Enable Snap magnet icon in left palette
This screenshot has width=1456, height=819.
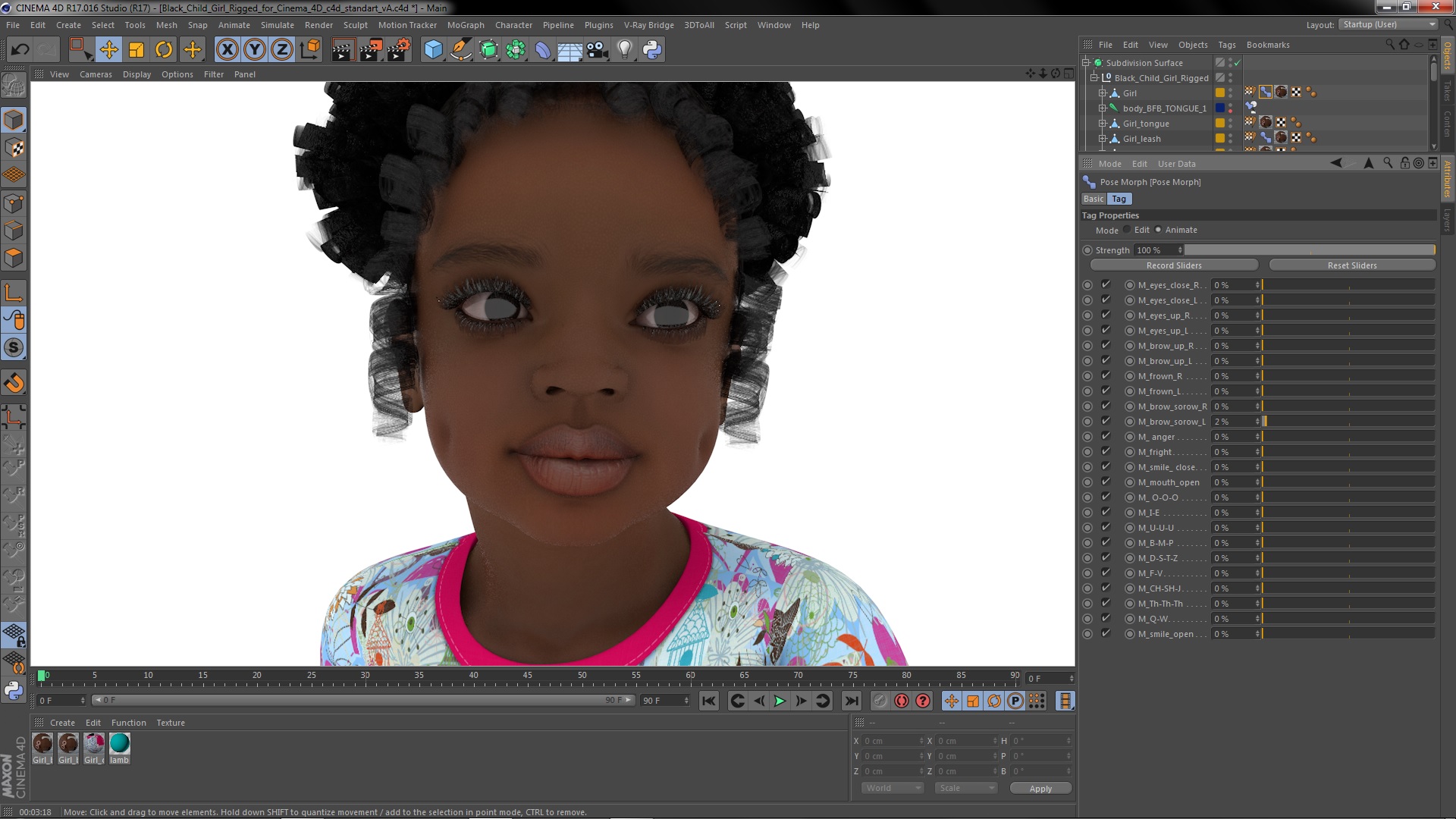pos(14,383)
